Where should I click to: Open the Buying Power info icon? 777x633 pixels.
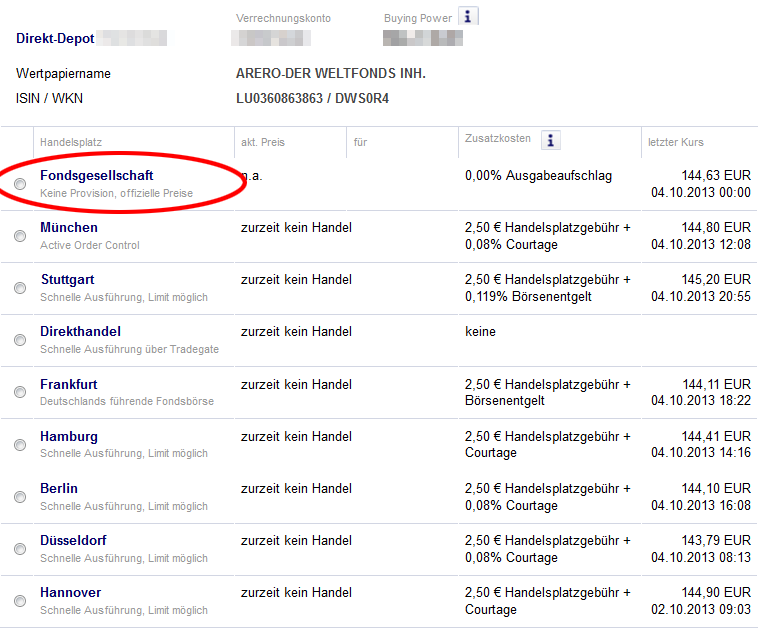(x=468, y=16)
